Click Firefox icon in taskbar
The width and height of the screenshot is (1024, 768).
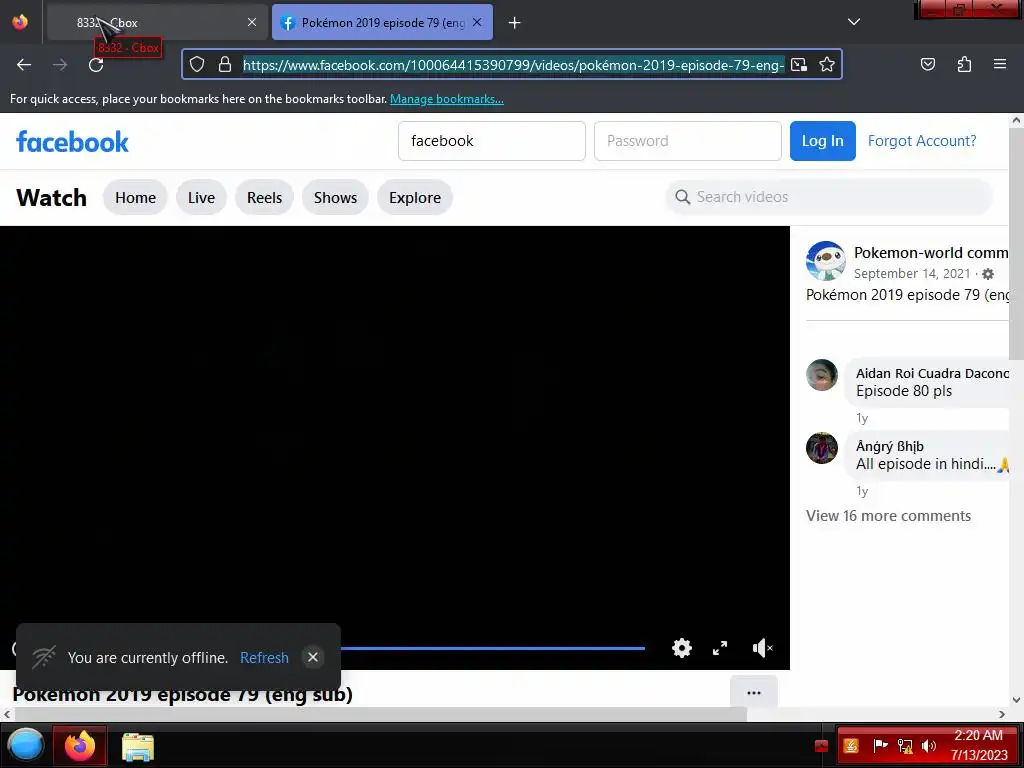[80, 745]
